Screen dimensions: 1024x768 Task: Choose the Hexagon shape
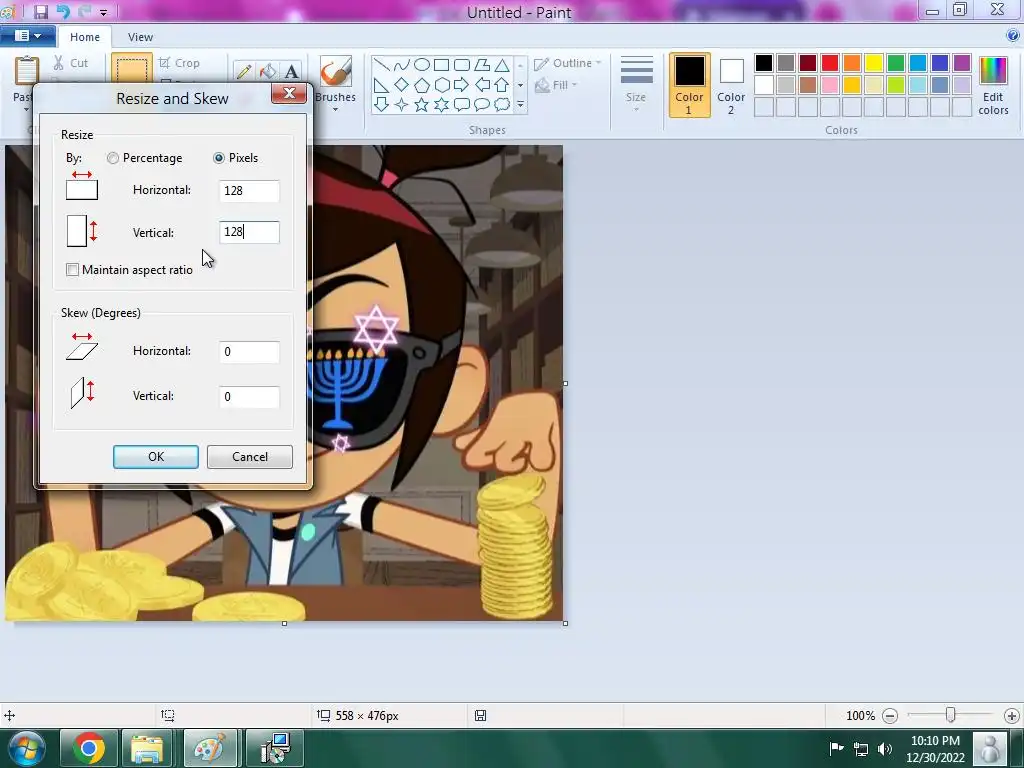pos(442,84)
